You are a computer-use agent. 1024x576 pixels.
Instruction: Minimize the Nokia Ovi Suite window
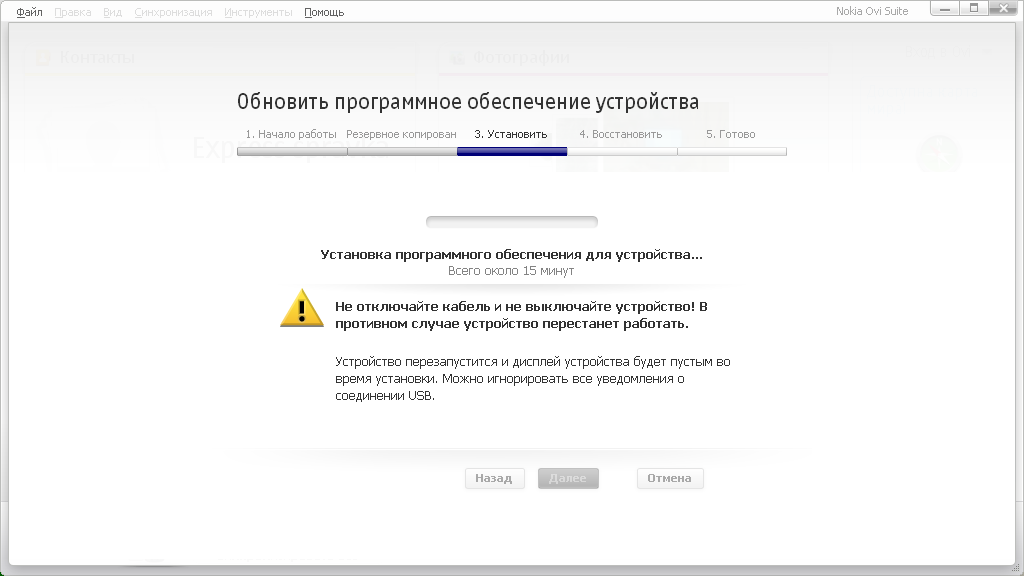coord(945,9)
